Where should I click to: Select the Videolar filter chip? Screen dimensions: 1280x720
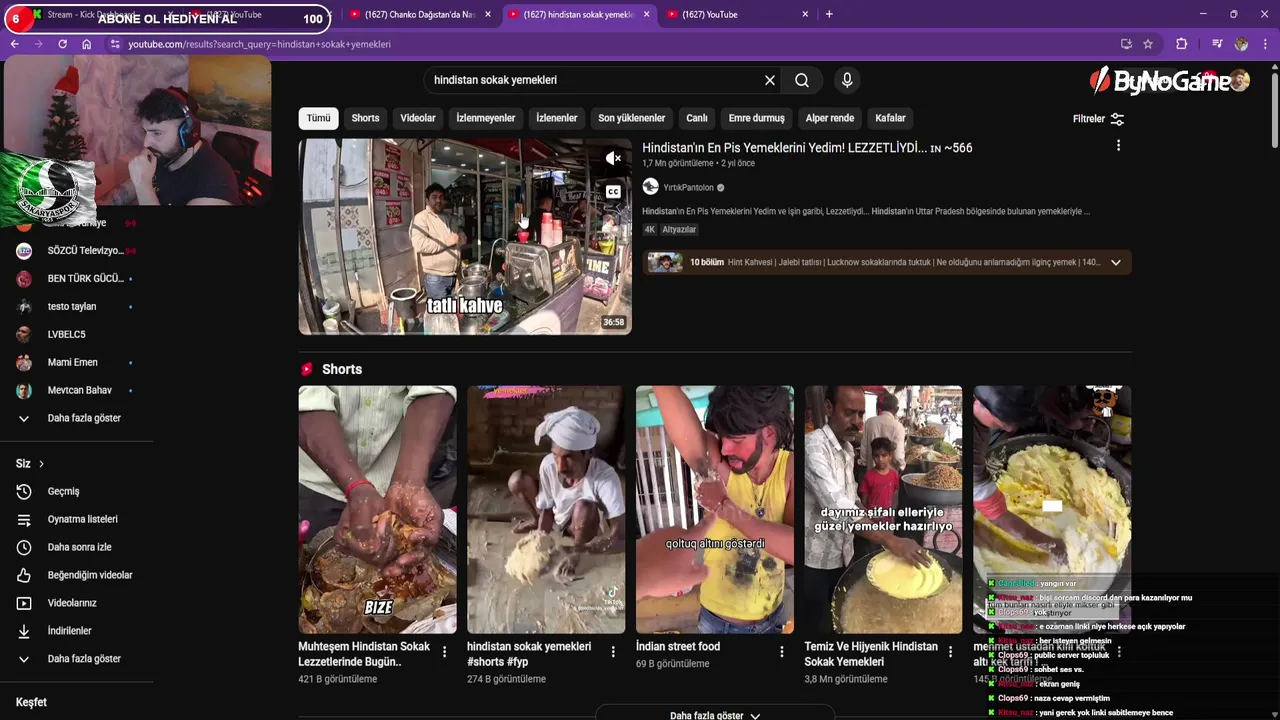[418, 118]
